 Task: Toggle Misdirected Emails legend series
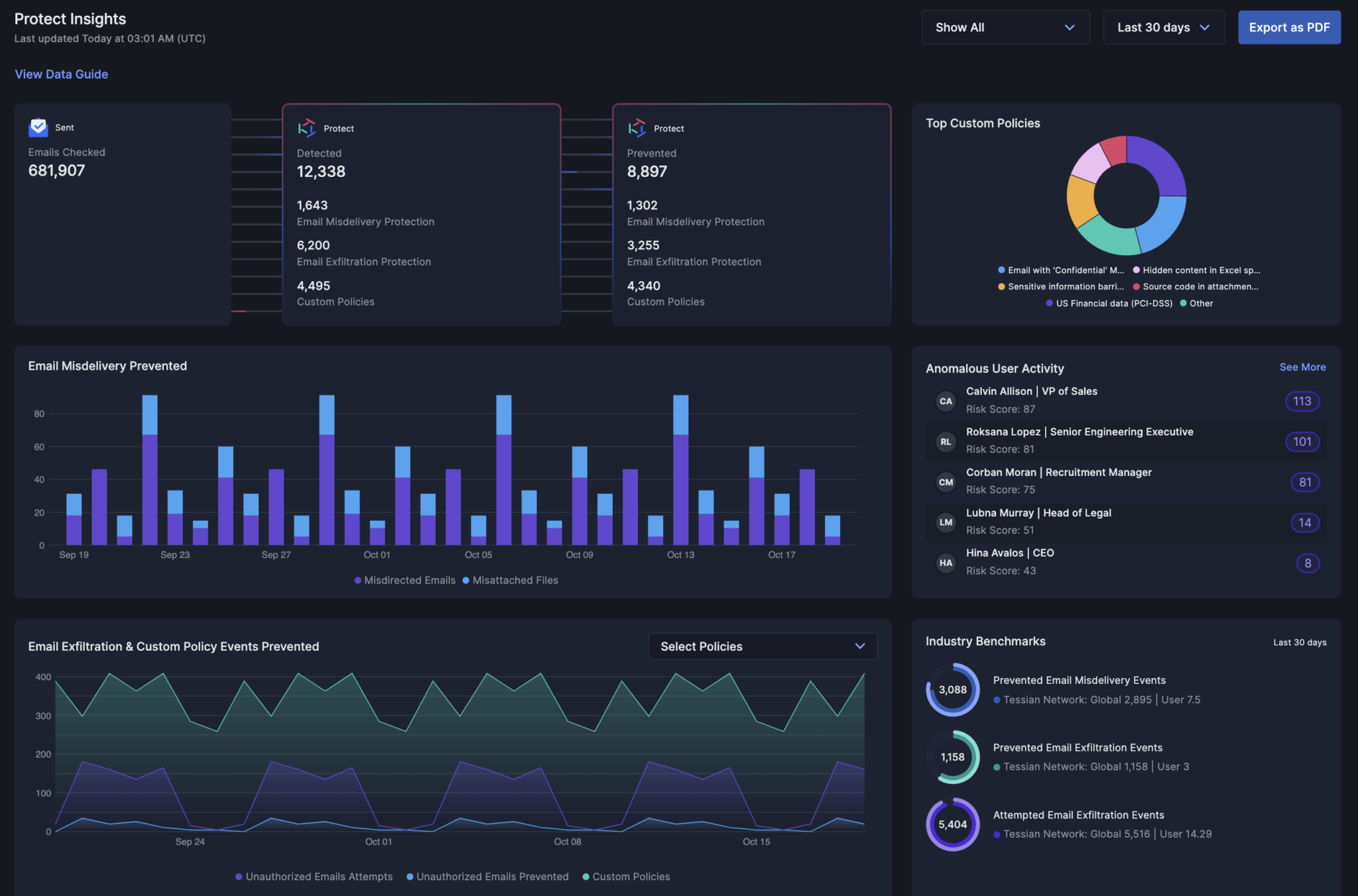coord(405,580)
